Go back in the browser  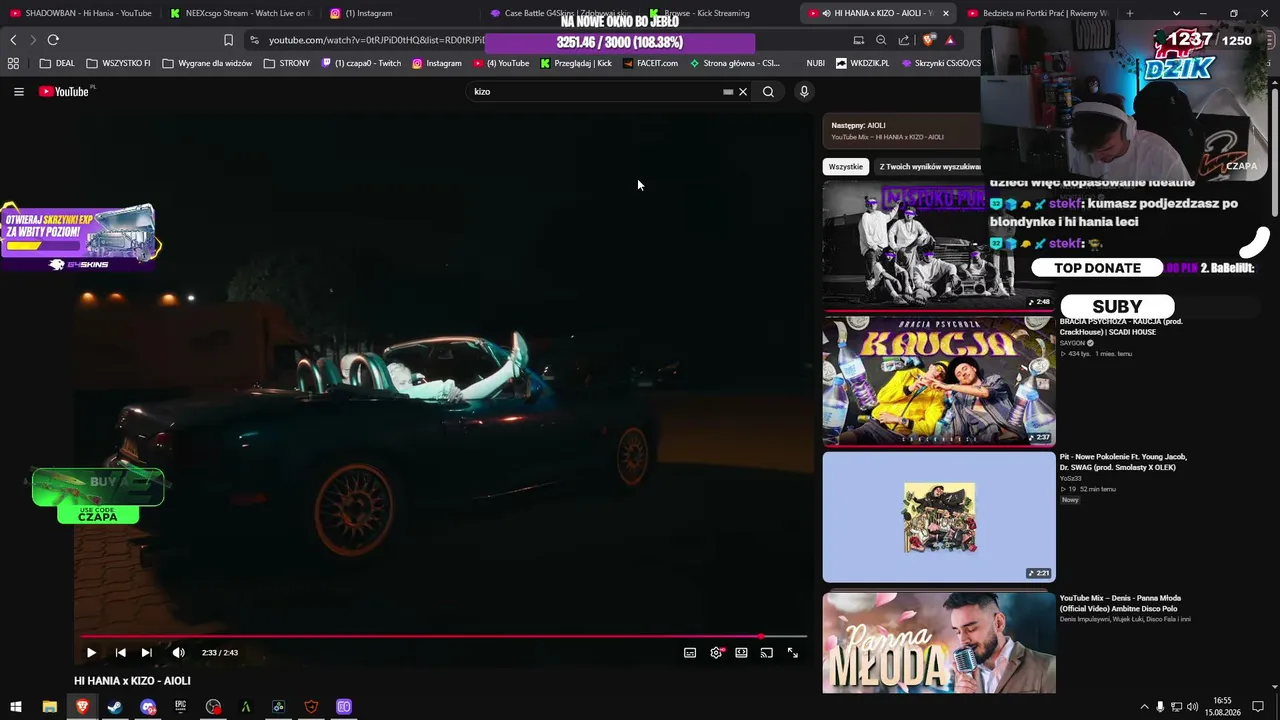pyautogui.click(x=13, y=40)
